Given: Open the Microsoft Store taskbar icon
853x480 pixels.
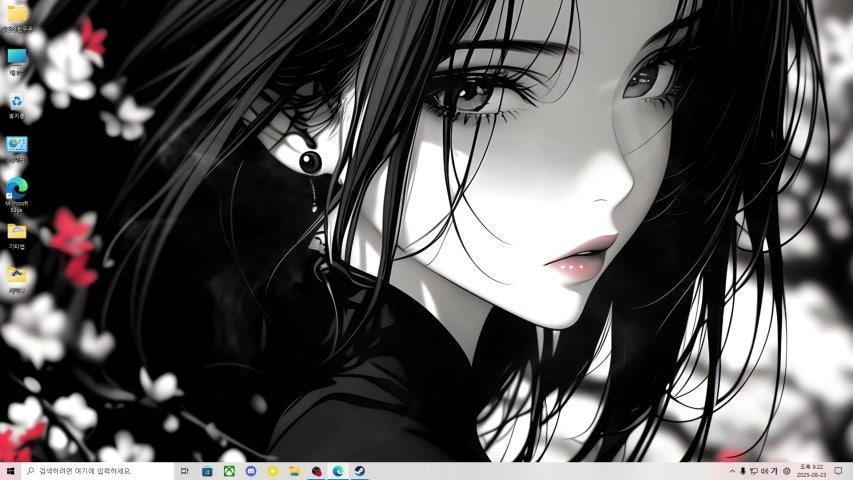Looking at the screenshot, I should click(x=207, y=471).
